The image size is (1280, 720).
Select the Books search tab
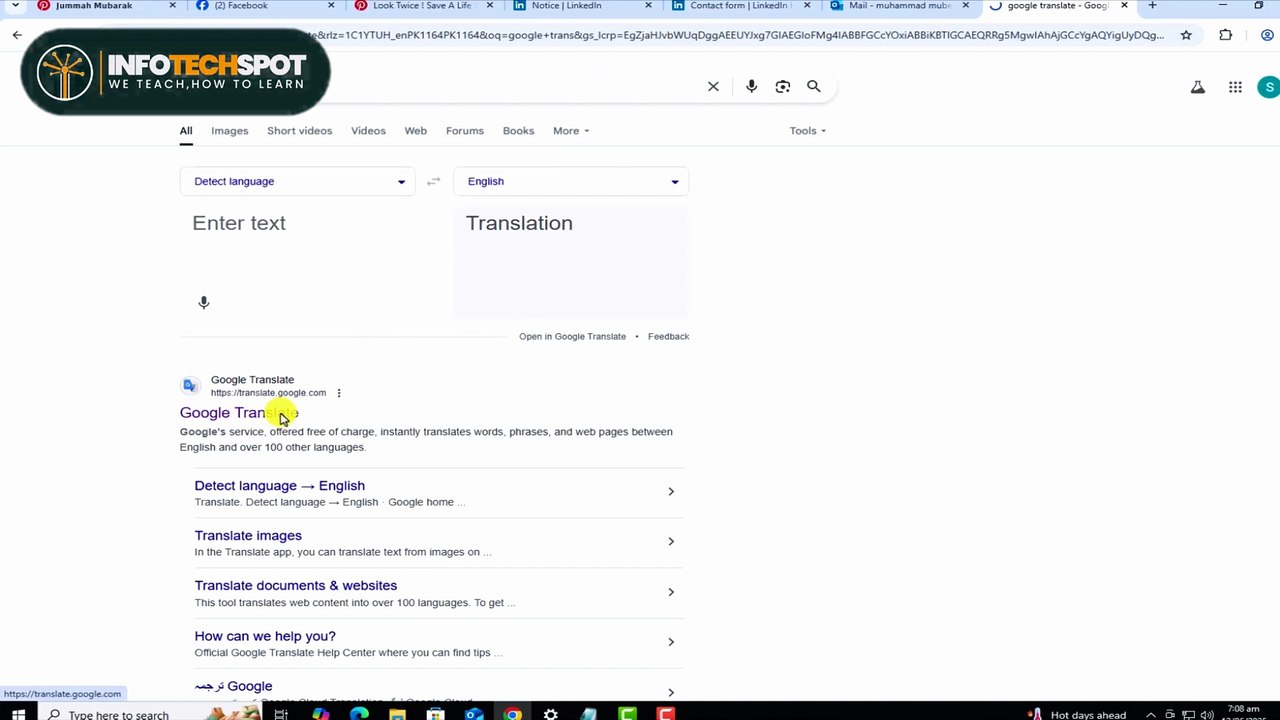518,131
